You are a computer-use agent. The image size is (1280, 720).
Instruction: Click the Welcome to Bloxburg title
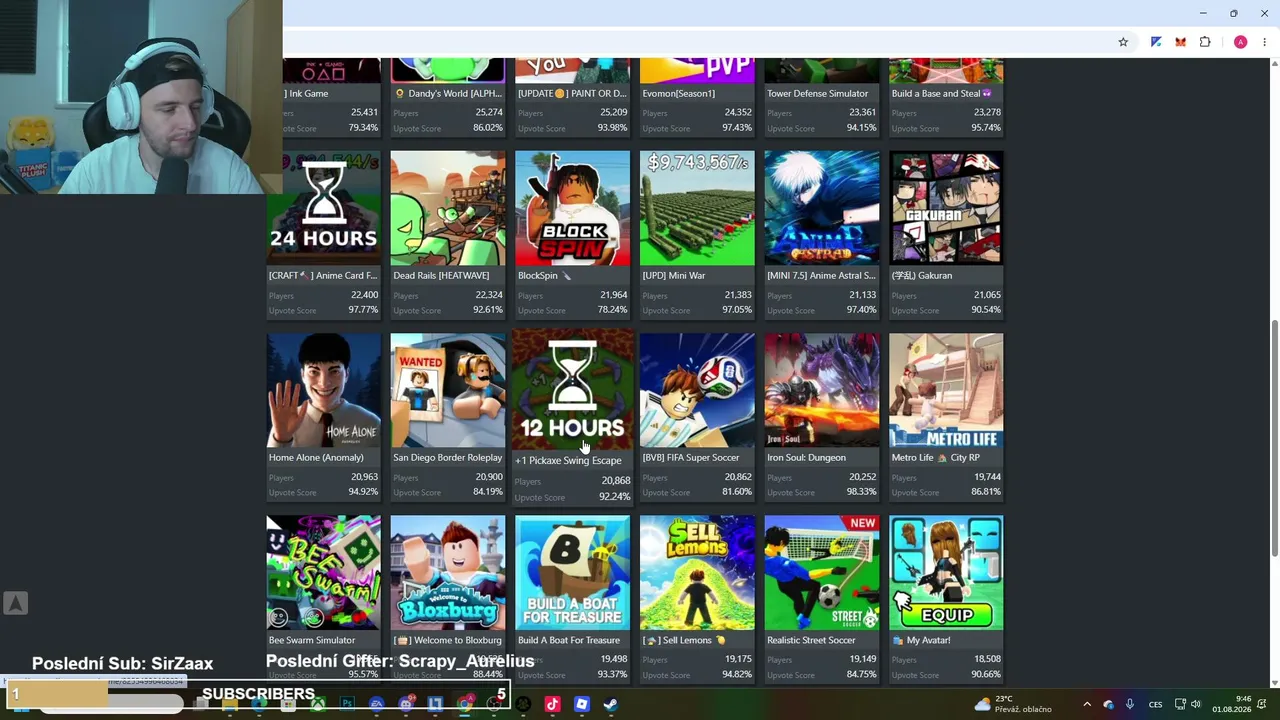[x=448, y=640]
